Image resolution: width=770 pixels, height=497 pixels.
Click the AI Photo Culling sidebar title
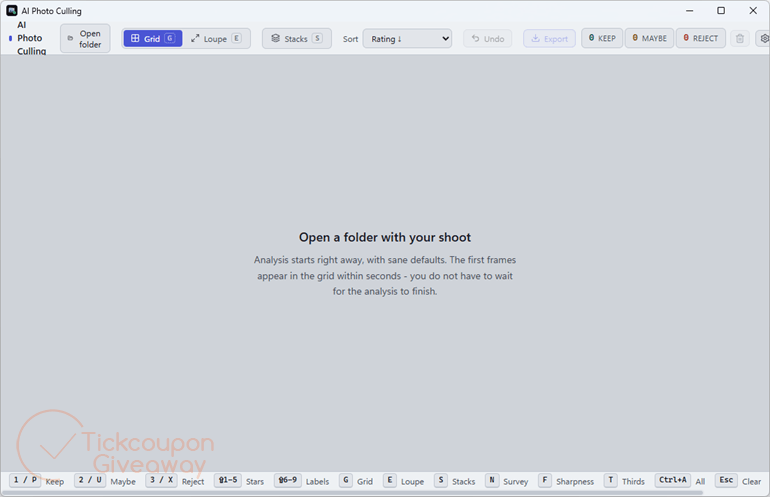[x=31, y=38]
